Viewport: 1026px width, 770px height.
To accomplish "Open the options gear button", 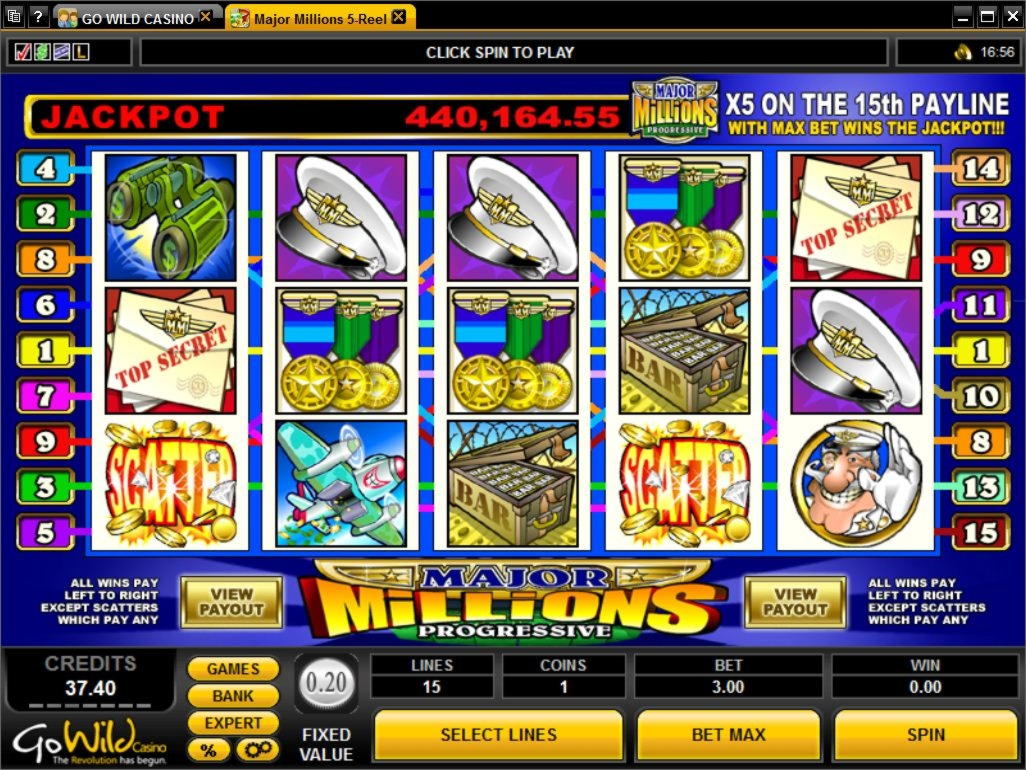I will [257, 750].
